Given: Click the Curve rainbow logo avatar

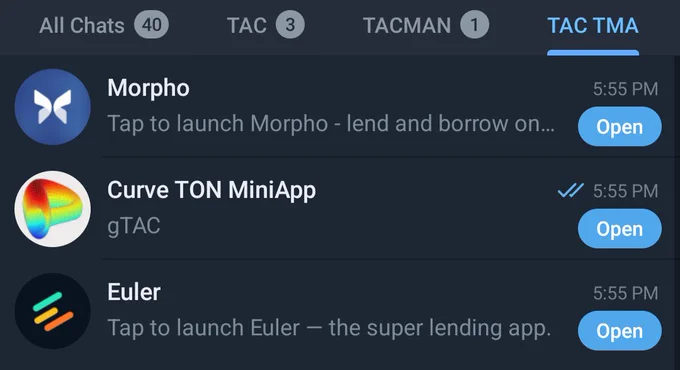Looking at the screenshot, I should click(x=52, y=209).
